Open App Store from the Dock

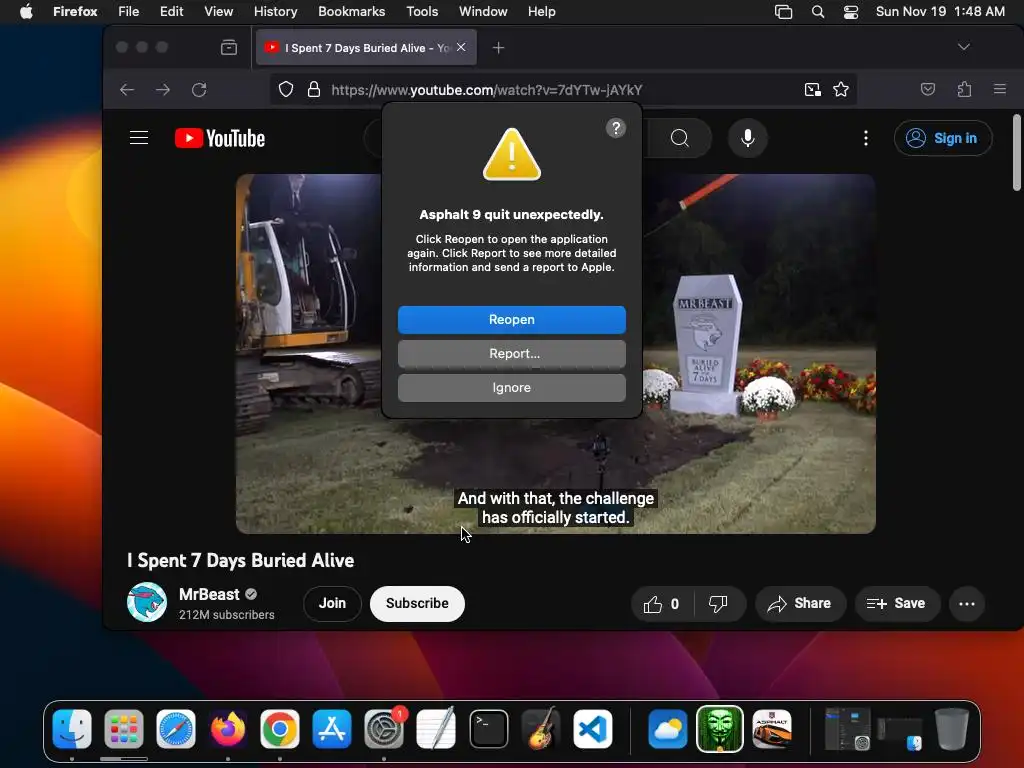tap(332, 729)
